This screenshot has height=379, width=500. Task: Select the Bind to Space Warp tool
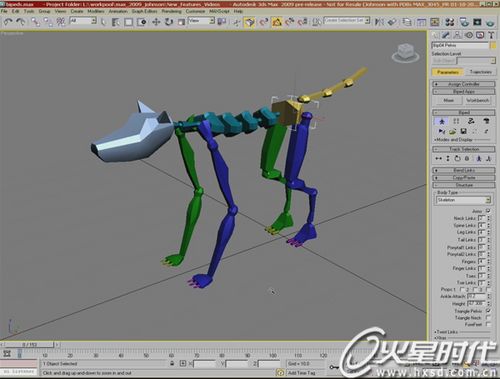tap(61, 22)
